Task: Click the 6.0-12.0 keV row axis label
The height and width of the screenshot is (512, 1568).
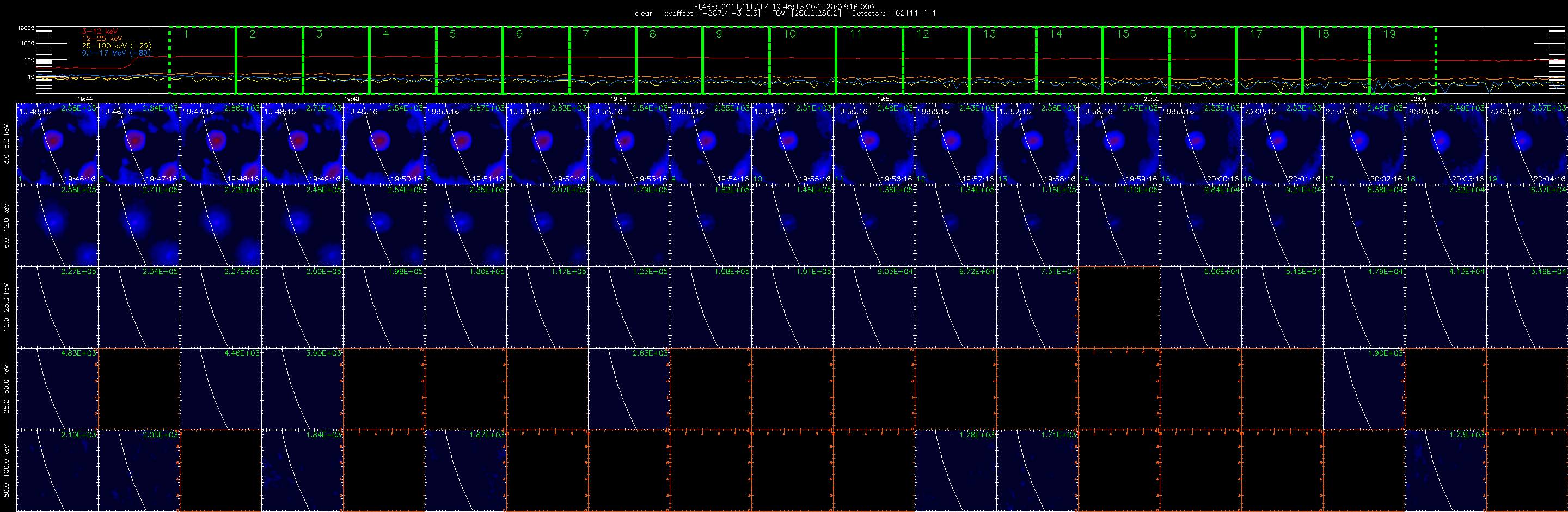Action: click(7, 225)
